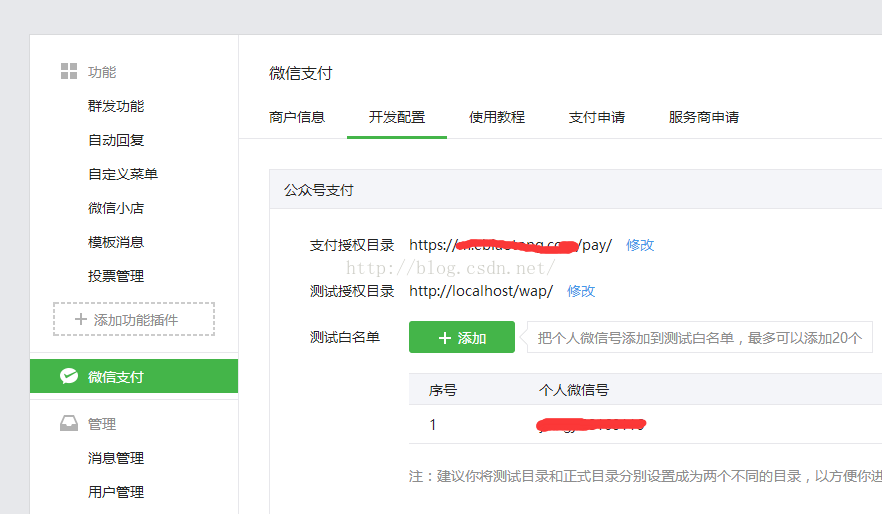Click the 注：建议 note below the table
This screenshot has width=882, height=514.
pyautogui.click(x=645, y=476)
